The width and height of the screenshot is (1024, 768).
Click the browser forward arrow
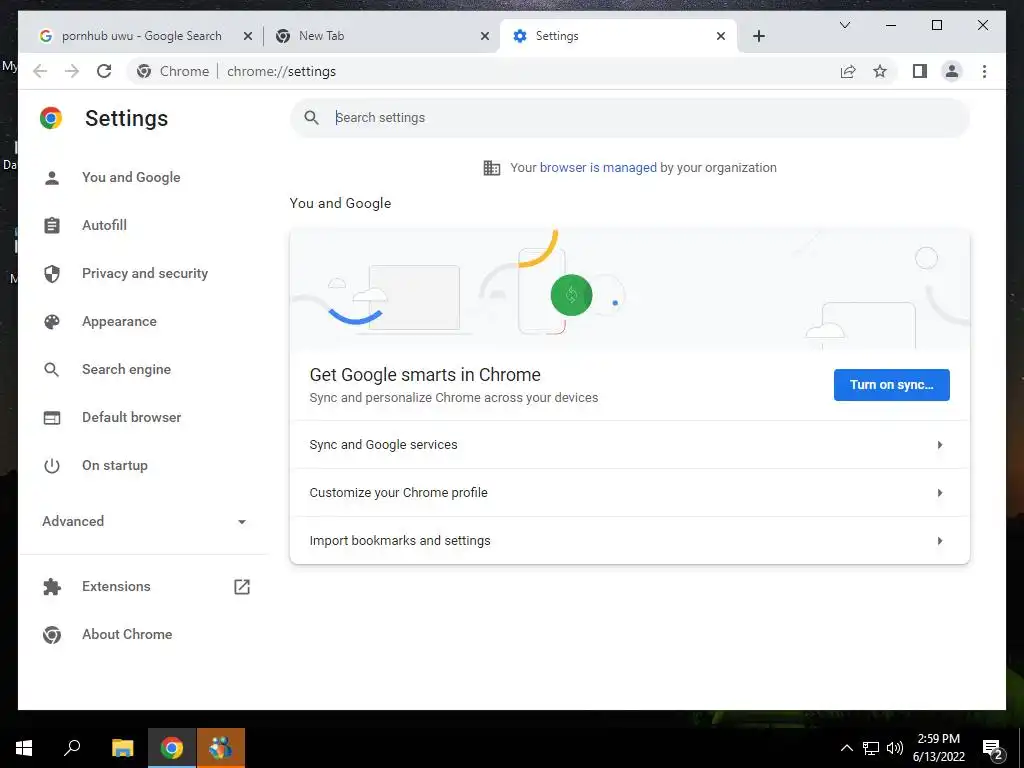tap(72, 71)
